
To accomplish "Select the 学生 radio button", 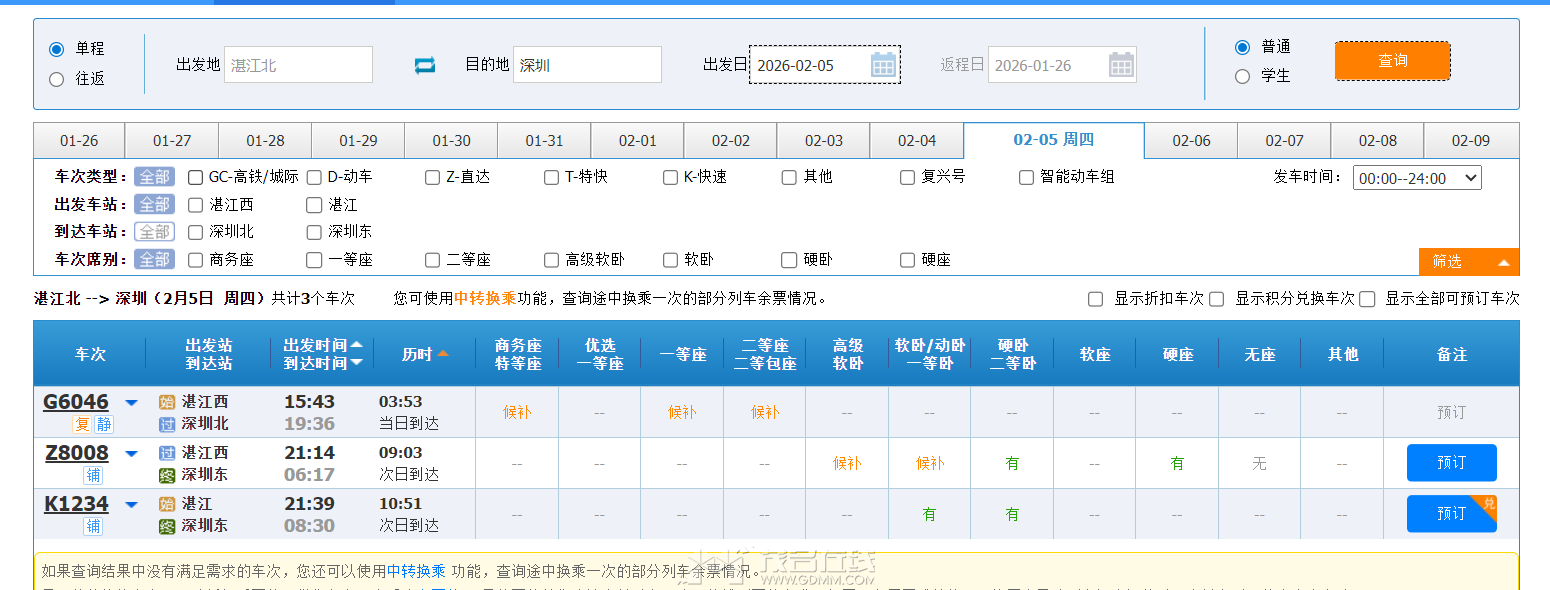I will click(1242, 75).
